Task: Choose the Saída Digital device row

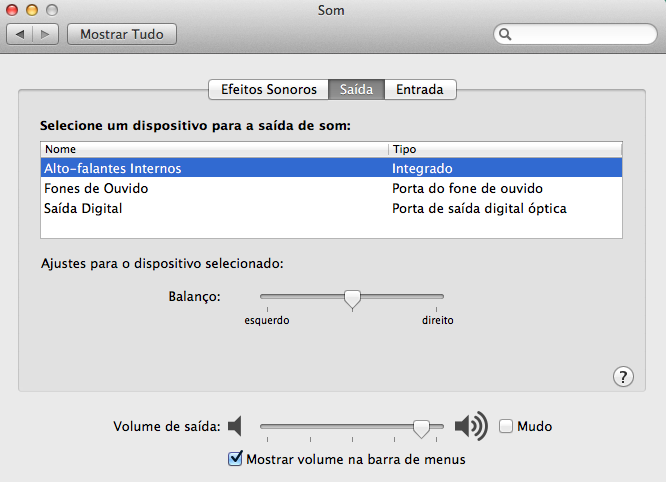Action: tap(83, 208)
